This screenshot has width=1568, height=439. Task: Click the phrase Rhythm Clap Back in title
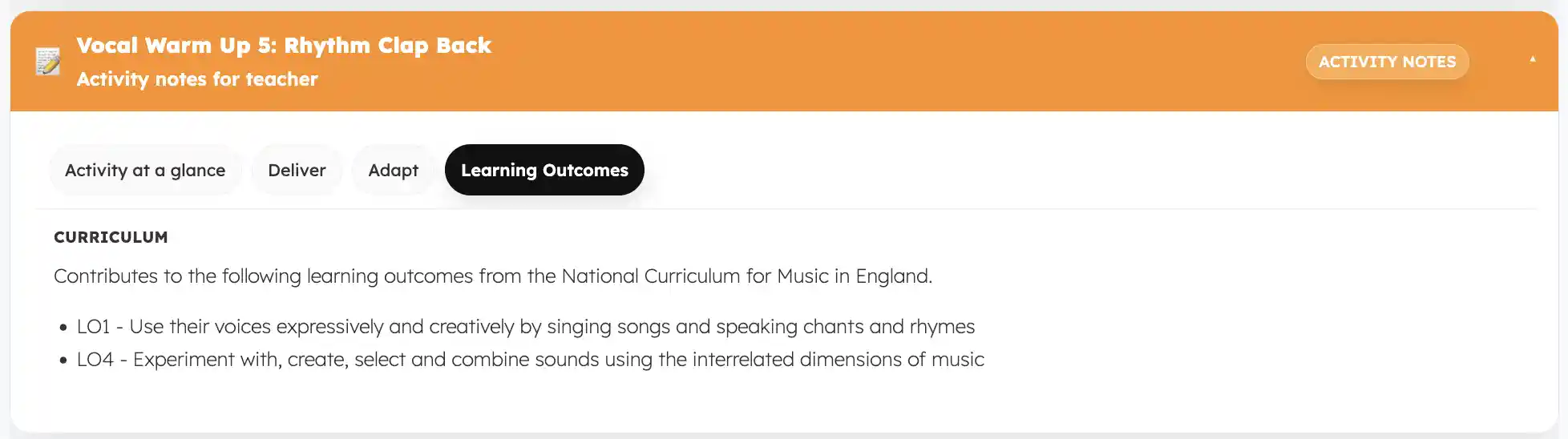387,46
